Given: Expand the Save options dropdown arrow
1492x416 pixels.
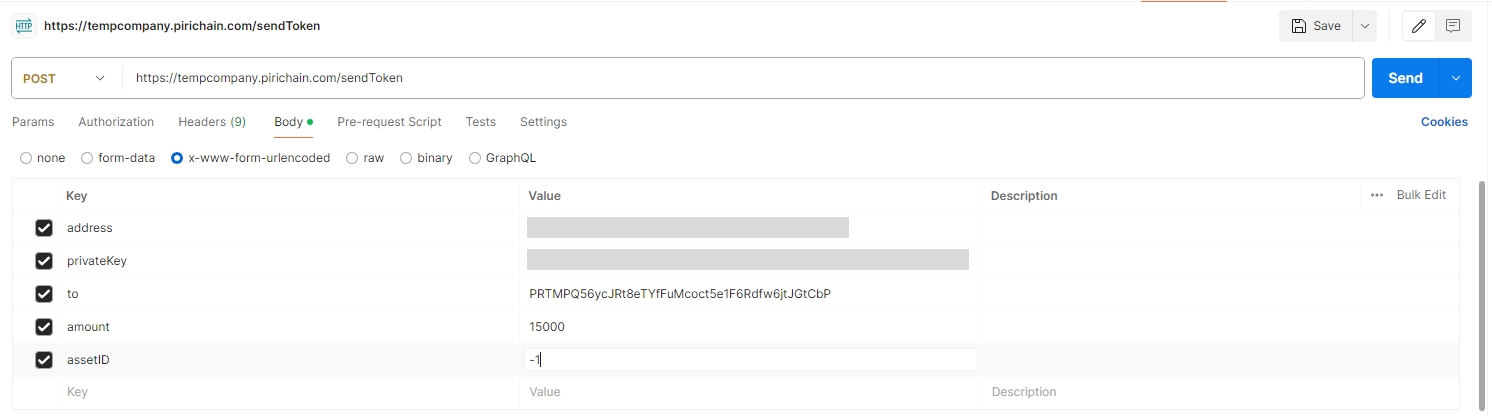Looking at the screenshot, I should pos(1365,26).
